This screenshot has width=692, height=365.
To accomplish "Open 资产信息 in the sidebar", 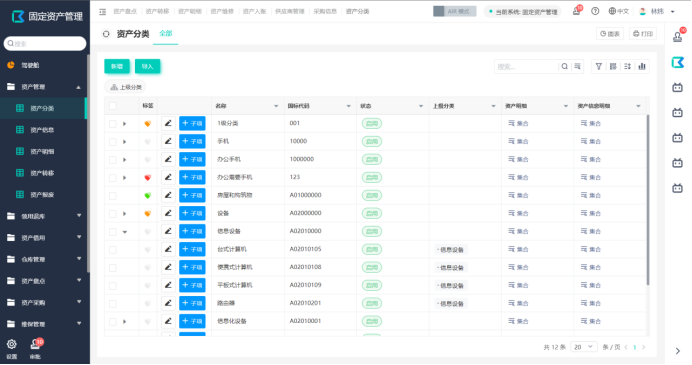I will pos(42,130).
